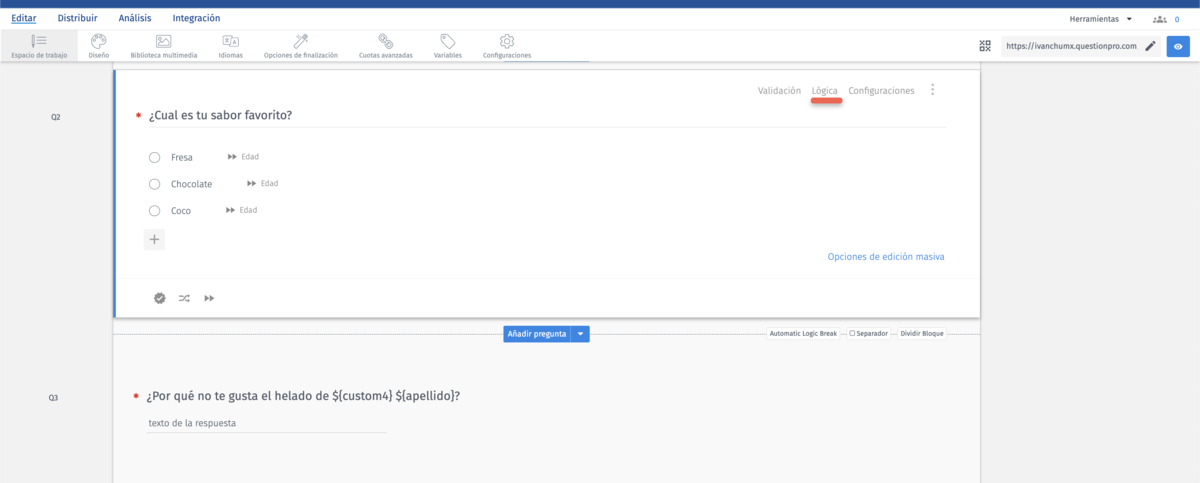This screenshot has height=483, width=1200.
Task: Click skip logic arrows next to Fresa
Action: coord(232,157)
